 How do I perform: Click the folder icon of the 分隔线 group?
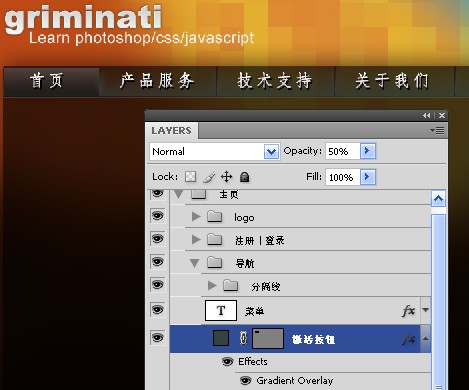pyautogui.click(x=231, y=285)
